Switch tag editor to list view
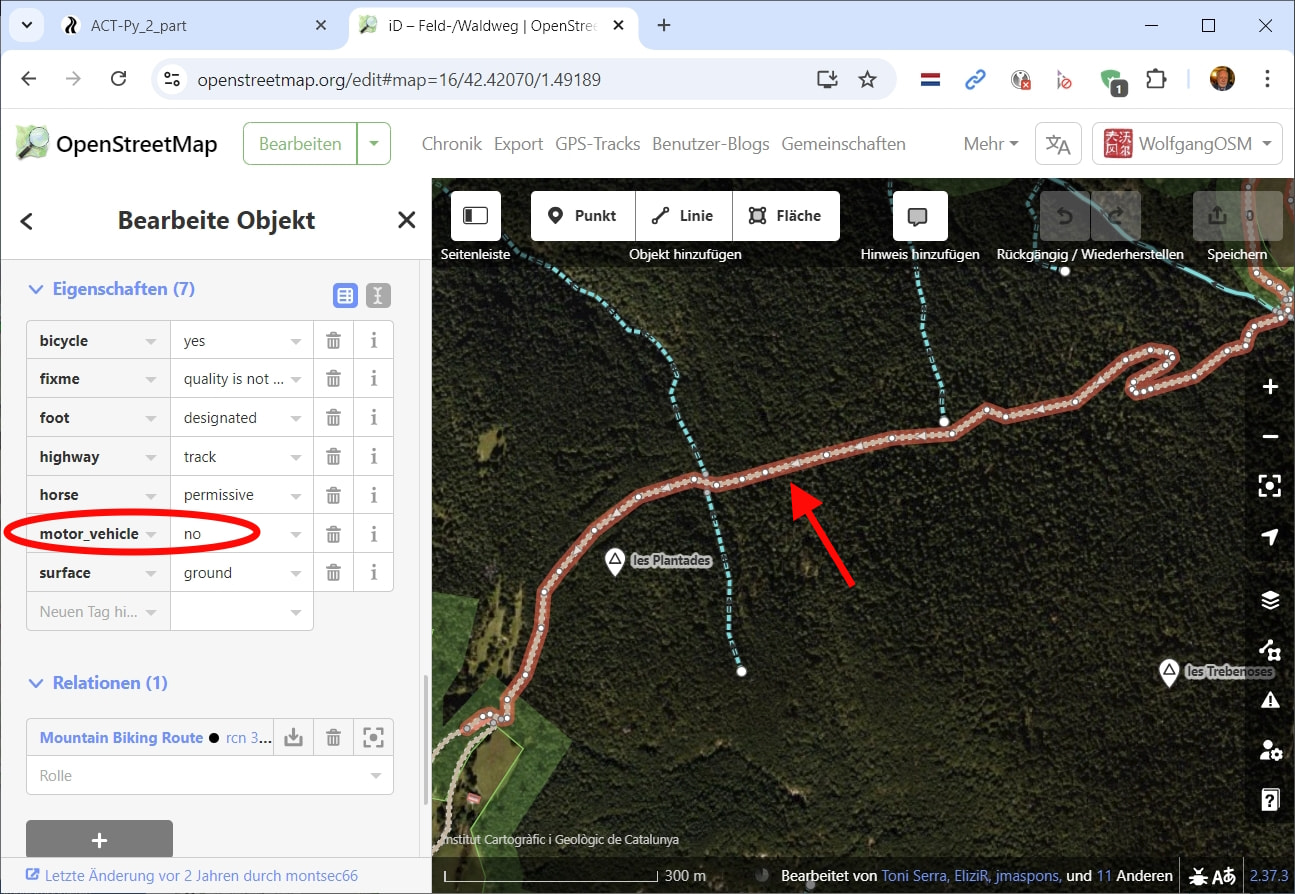1295x894 pixels. (x=345, y=295)
